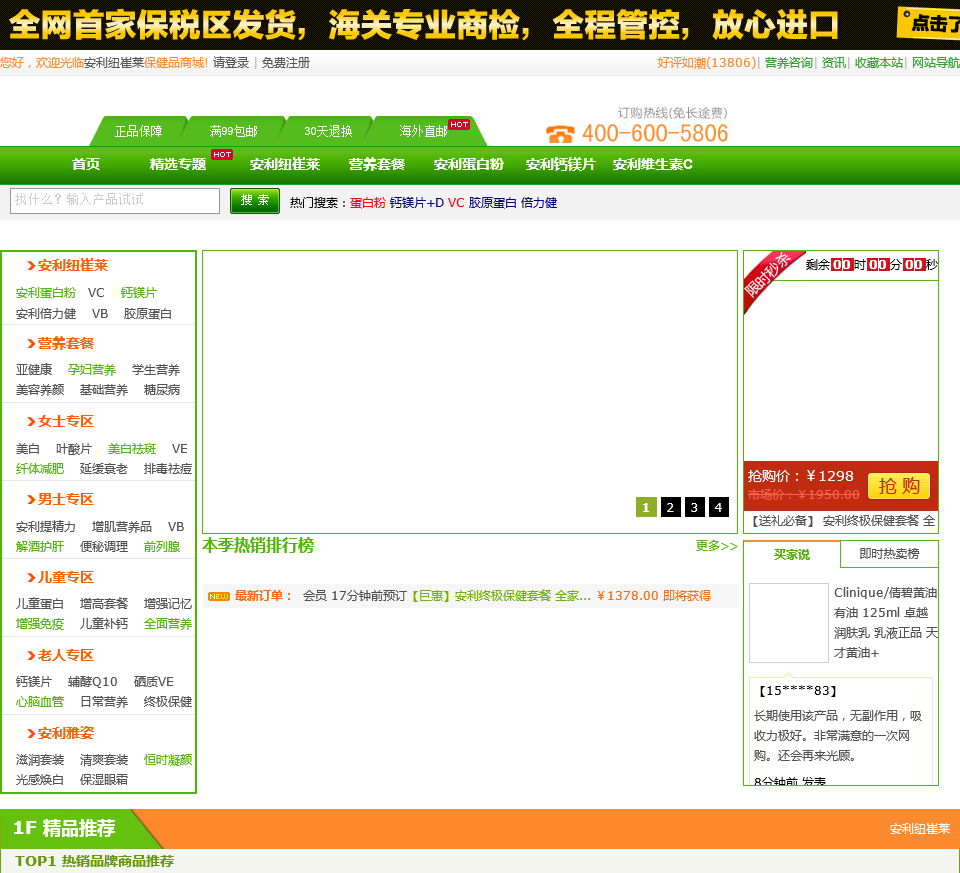
Task: Click the buyer review product thumbnail
Action: (x=789, y=623)
